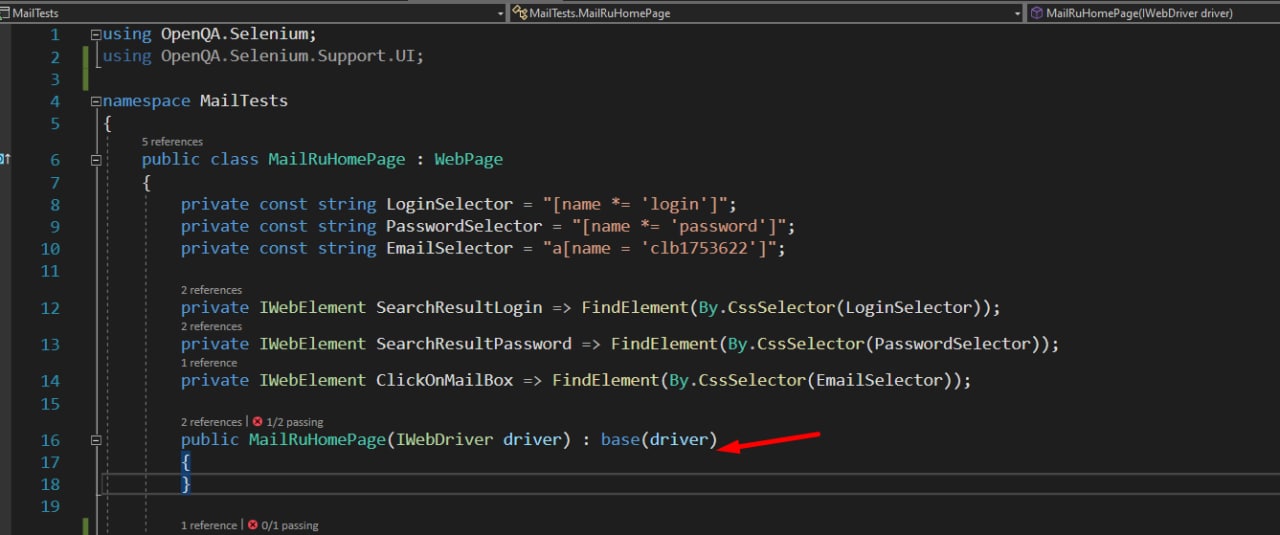
Task: Click the WebPage base class name
Action: click(468, 159)
